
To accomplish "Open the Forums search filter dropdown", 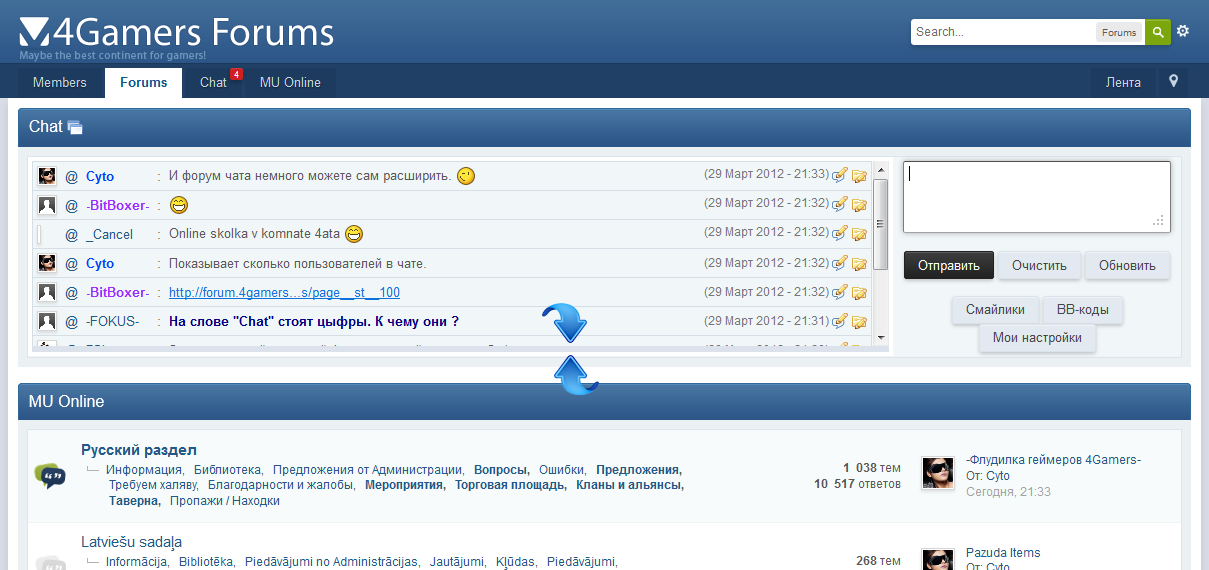I will click(x=1119, y=32).
